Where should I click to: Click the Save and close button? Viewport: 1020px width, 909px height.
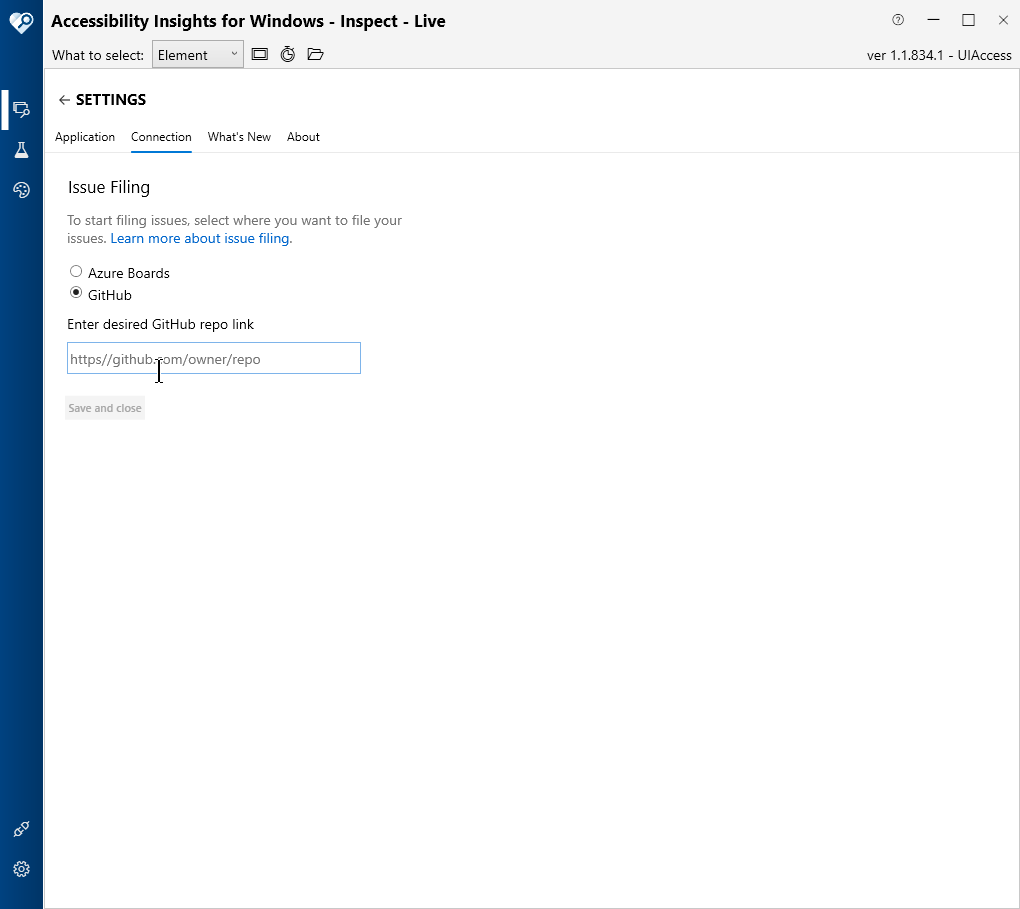point(105,408)
